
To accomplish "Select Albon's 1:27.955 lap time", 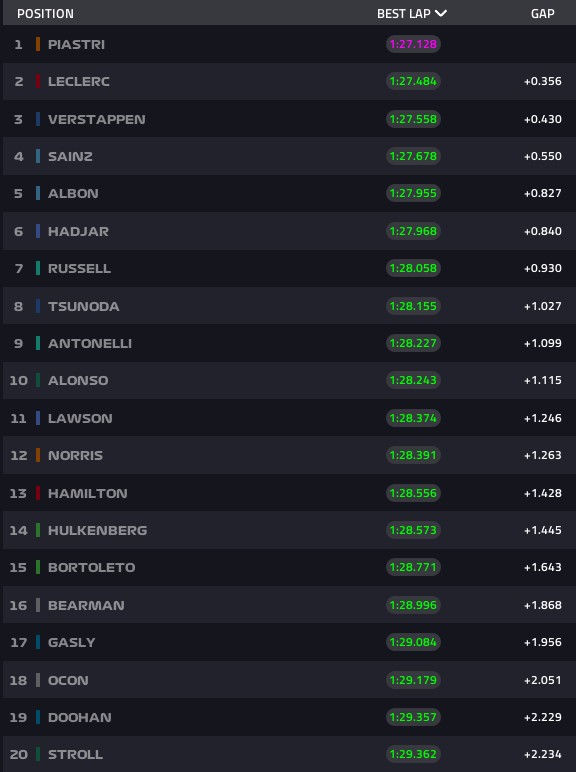I will (413, 193).
